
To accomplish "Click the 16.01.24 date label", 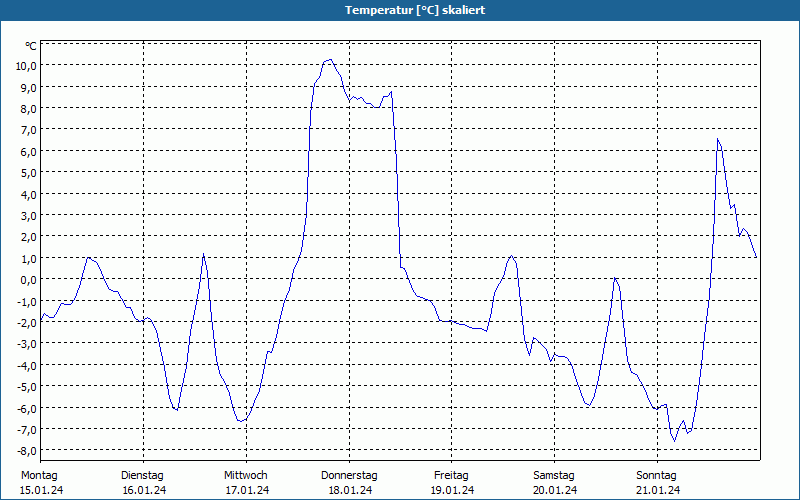I will pyautogui.click(x=144, y=490).
